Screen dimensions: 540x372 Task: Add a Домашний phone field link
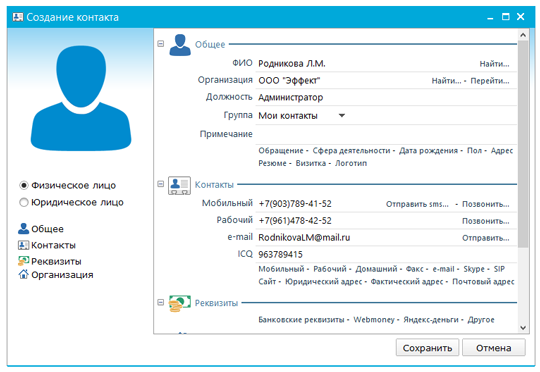pyautogui.click(x=376, y=269)
